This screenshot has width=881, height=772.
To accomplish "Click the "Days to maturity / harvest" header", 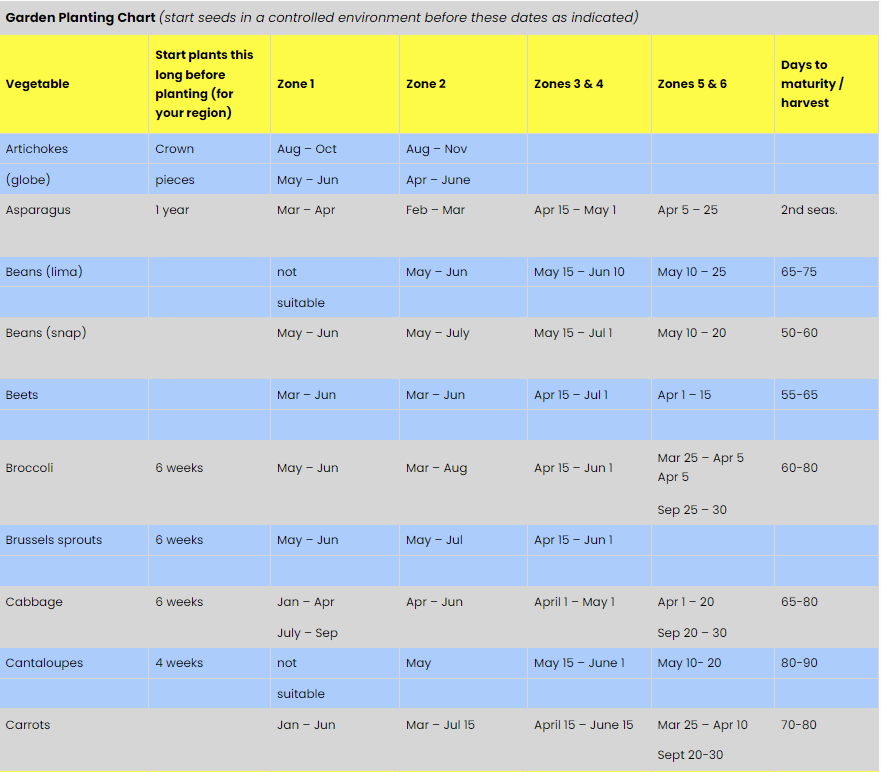I will [812, 84].
